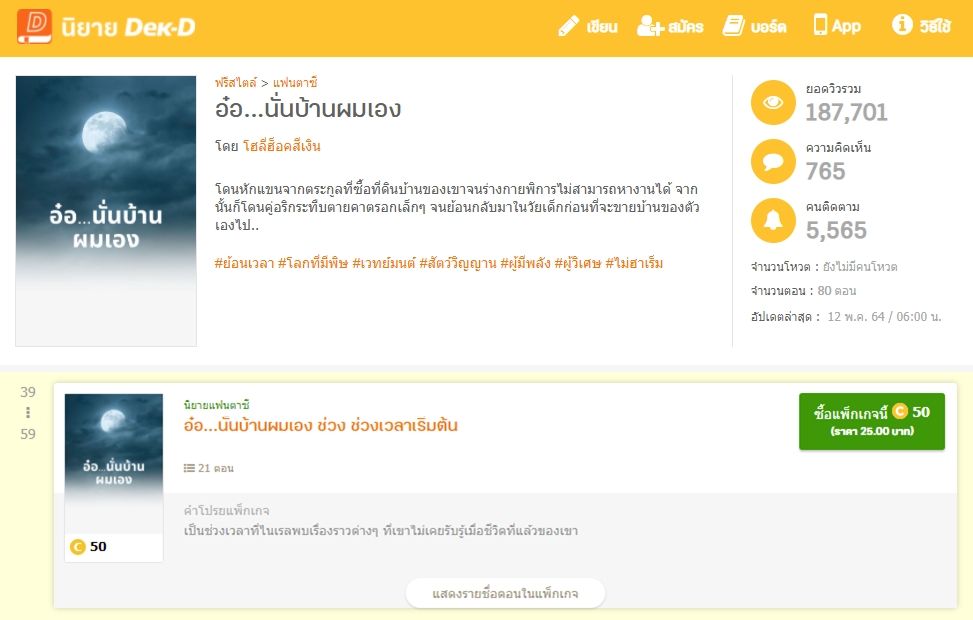Open the book icon for บอร์ด
The width and height of the screenshot is (973, 620).
734,27
